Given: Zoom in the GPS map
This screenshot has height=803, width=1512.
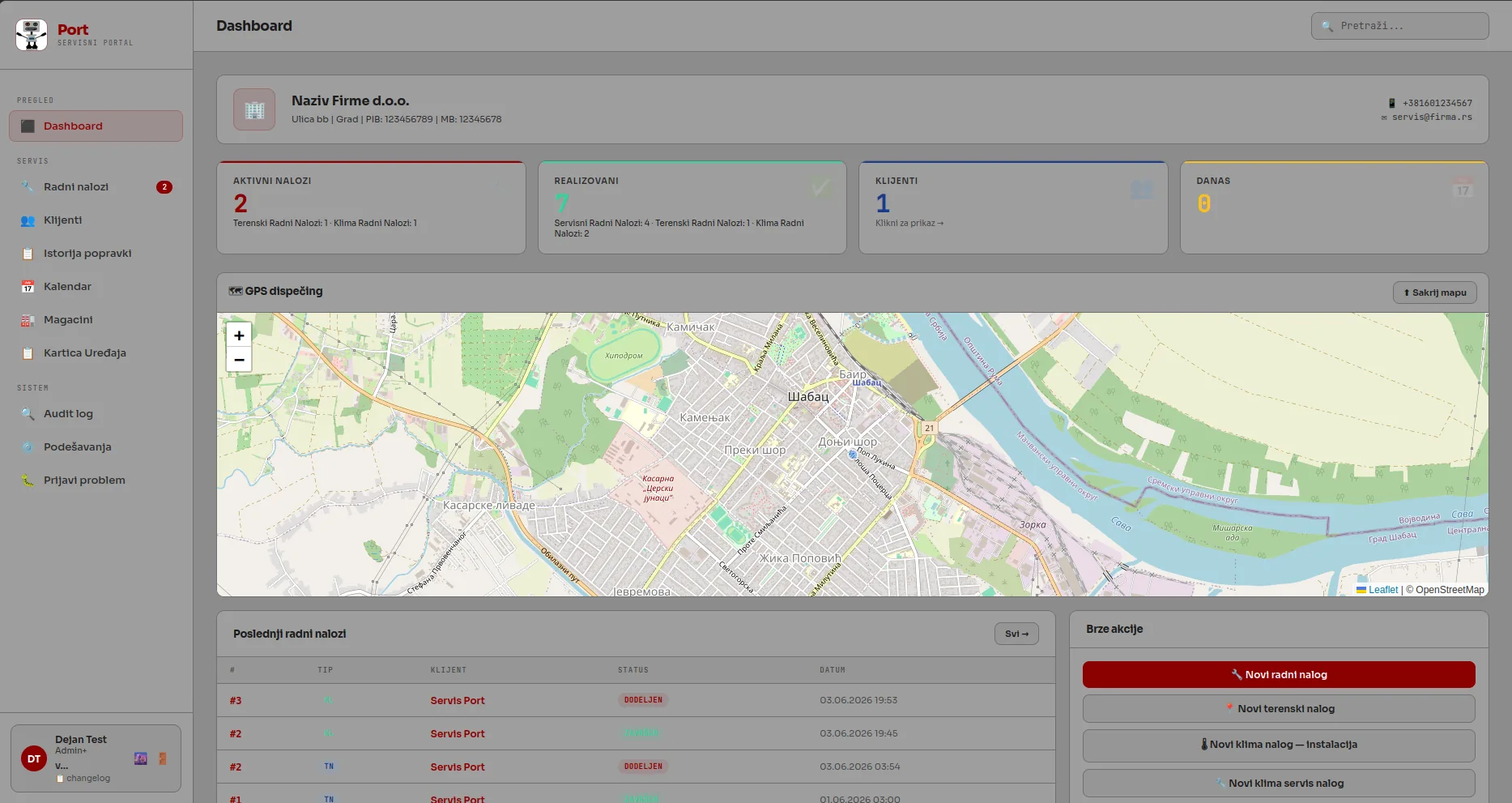Looking at the screenshot, I should pos(239,335).
